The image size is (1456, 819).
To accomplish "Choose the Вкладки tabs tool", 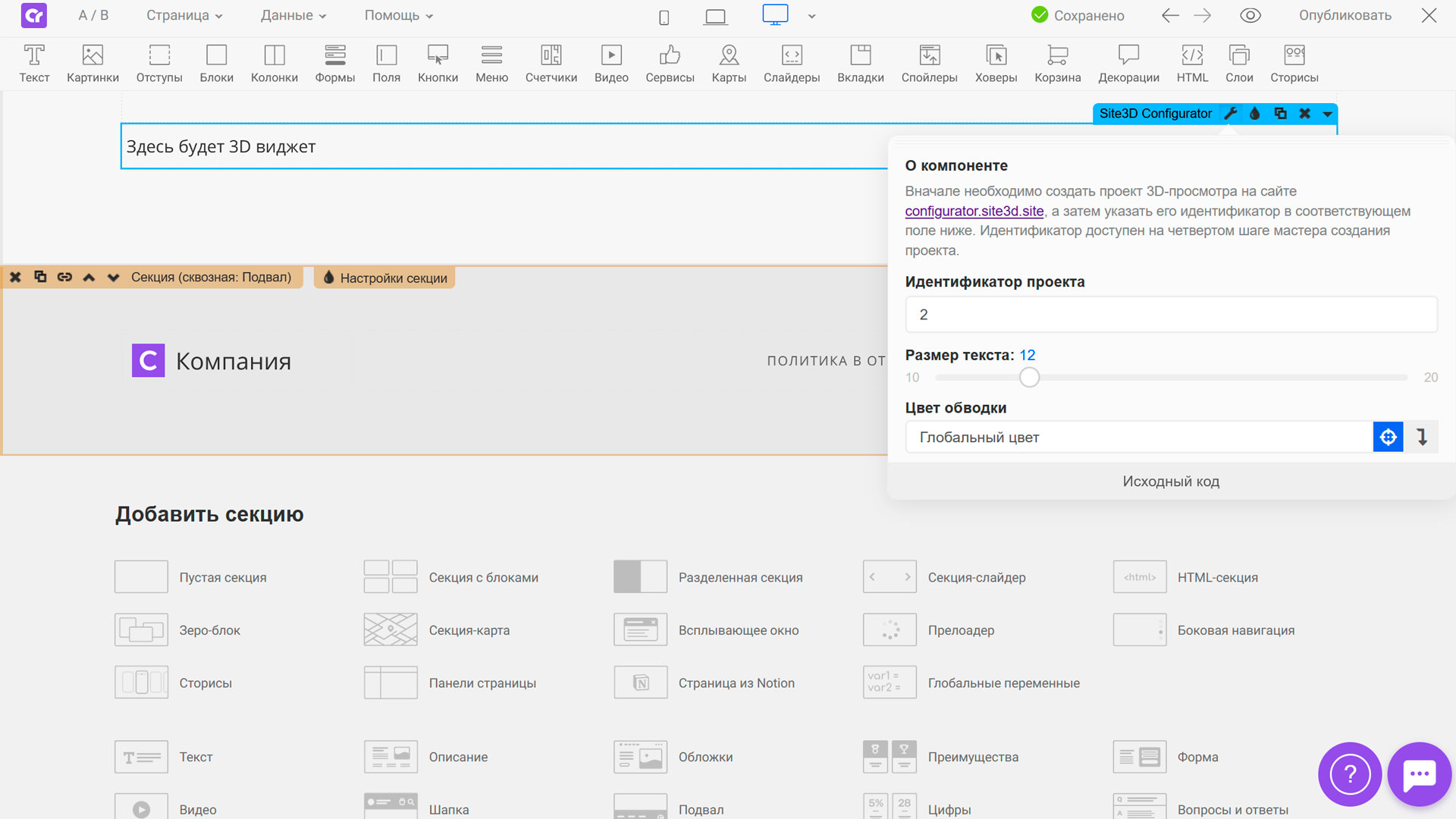I will pos(861,64).
